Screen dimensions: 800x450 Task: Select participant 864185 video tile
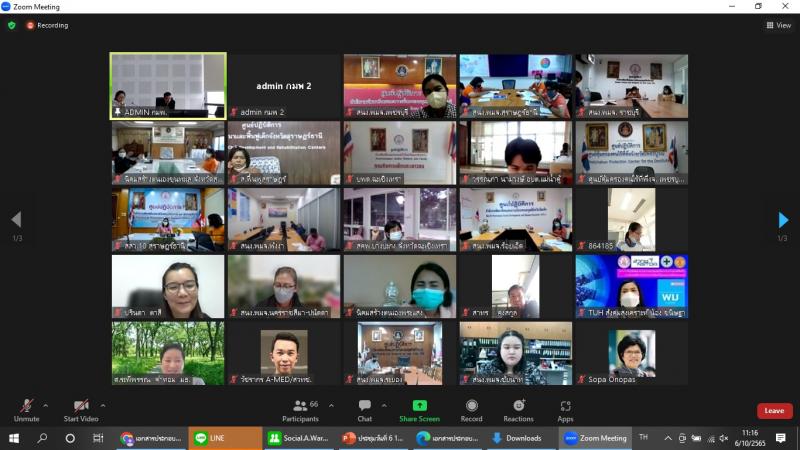click(632, 220)
